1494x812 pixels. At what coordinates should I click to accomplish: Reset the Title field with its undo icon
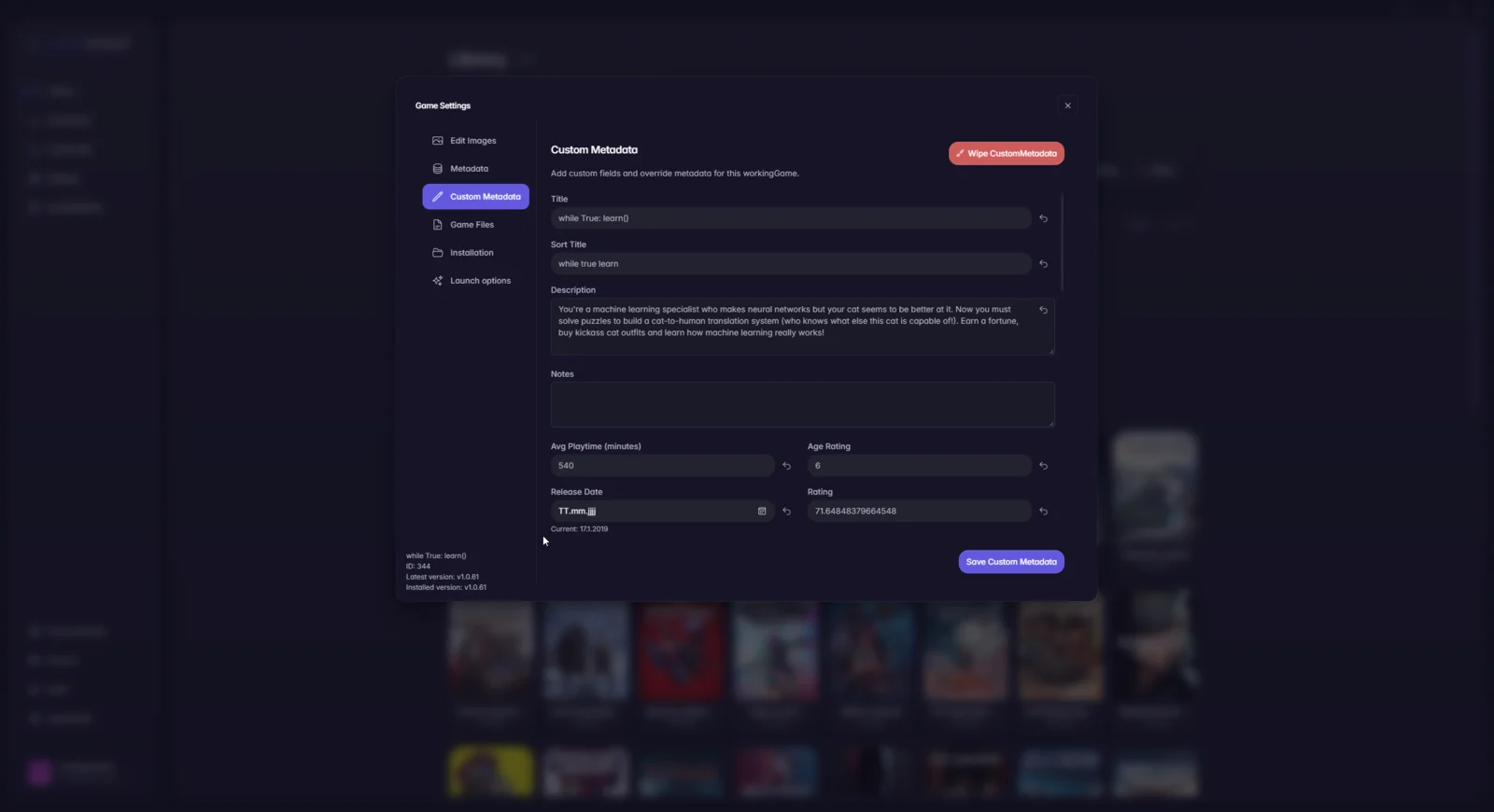(x=1043, y=218)
